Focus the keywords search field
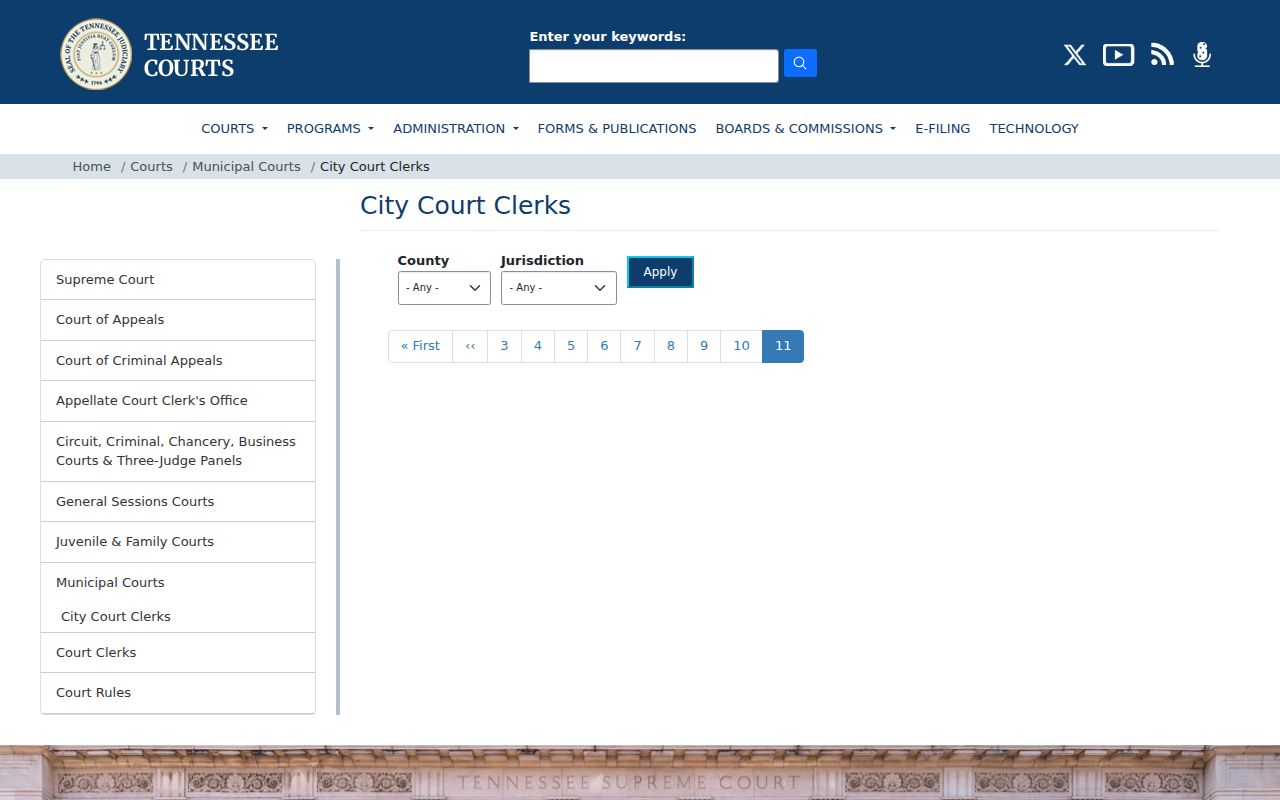 point(654,66)
